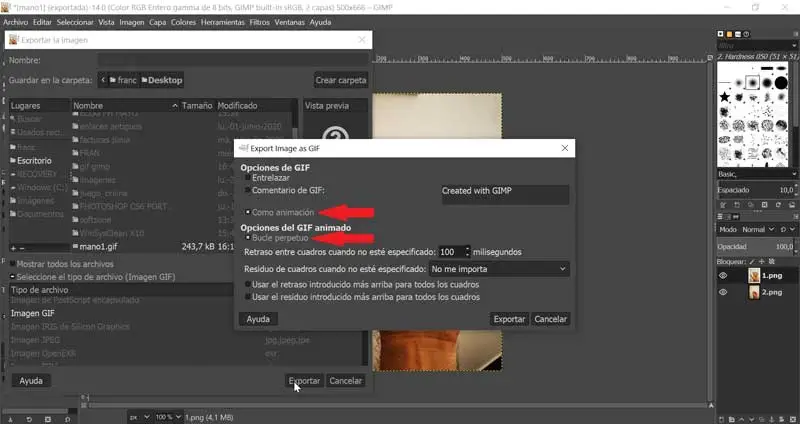Select the mano1.gif file row
800x424 pixels.
(x=153, y=246)
